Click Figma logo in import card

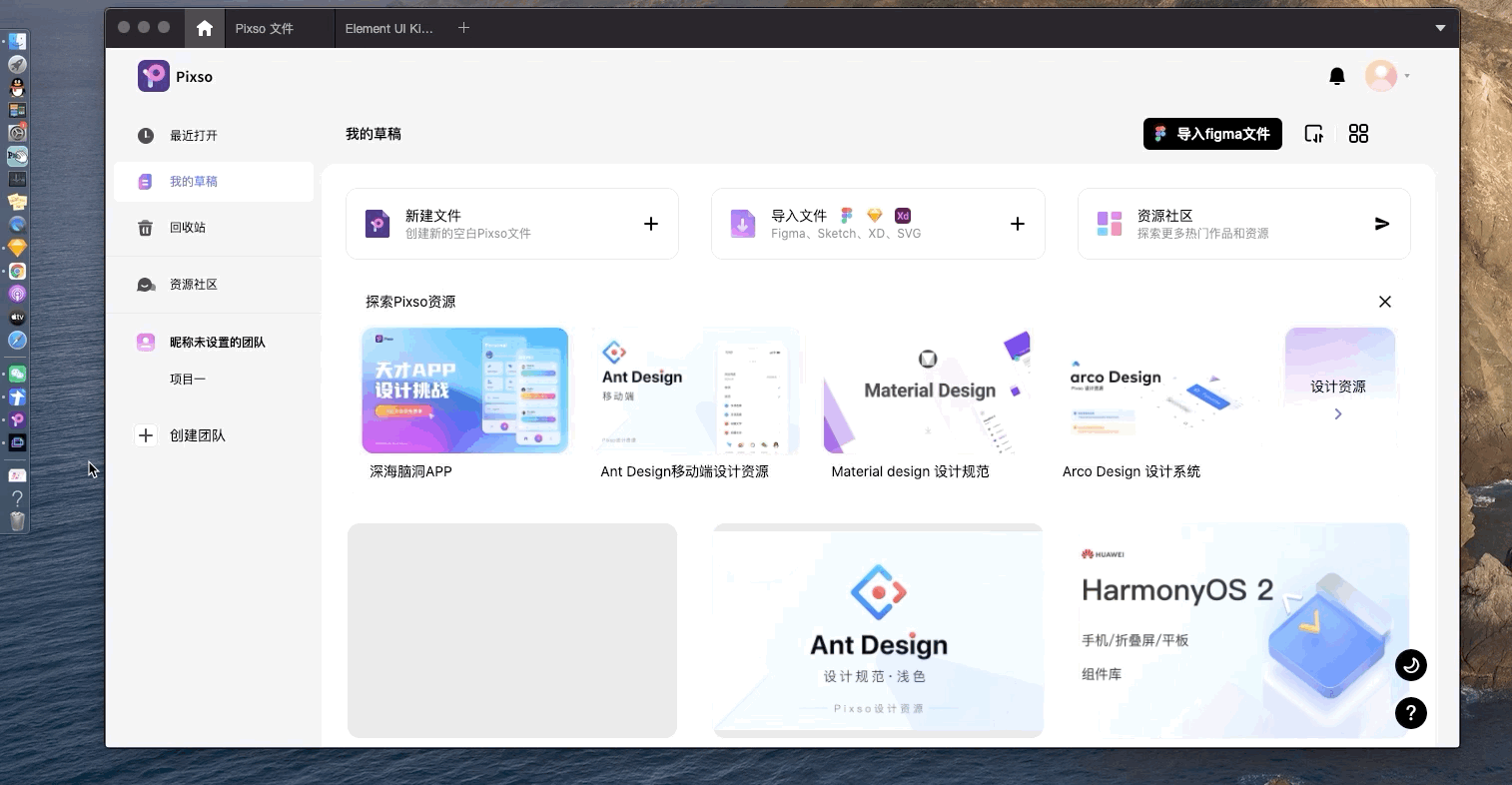click(x=847, y=216)
